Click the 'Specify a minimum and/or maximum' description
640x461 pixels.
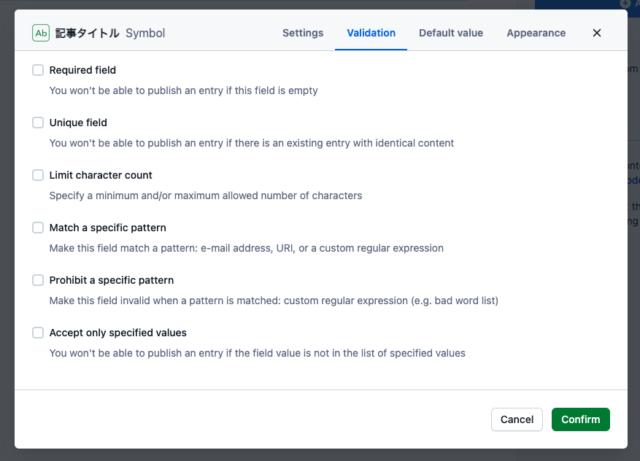[x=205, y=195]
